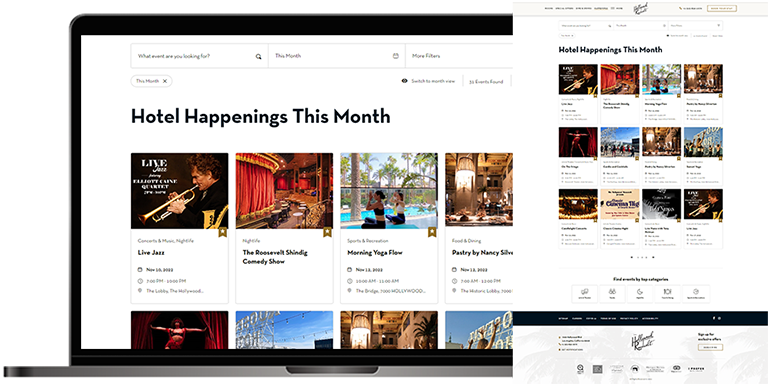Bookmark the Live Jazz card in laptop view

pos(222,232)
